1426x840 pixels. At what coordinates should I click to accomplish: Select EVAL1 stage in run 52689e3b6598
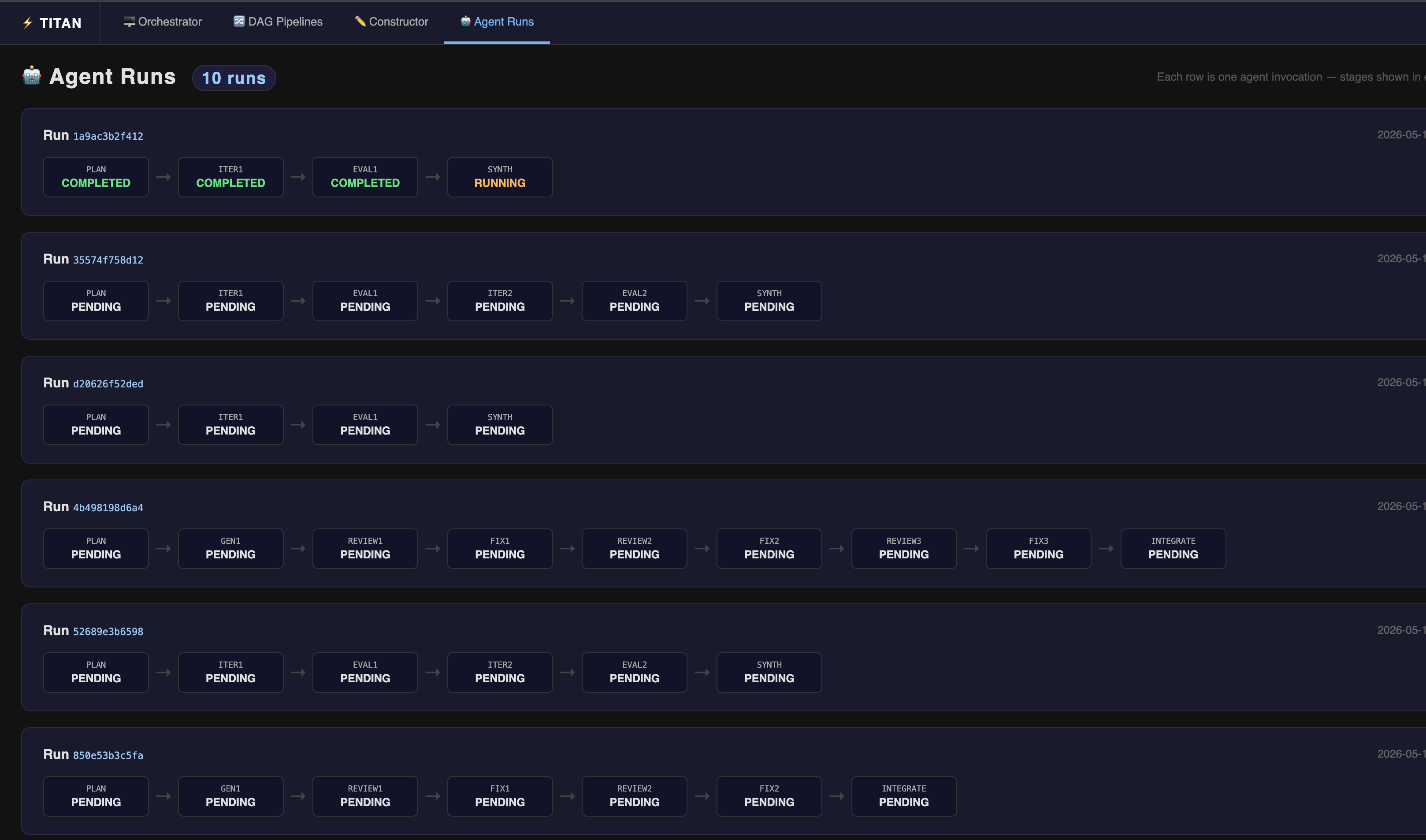[x=366, y=673]
